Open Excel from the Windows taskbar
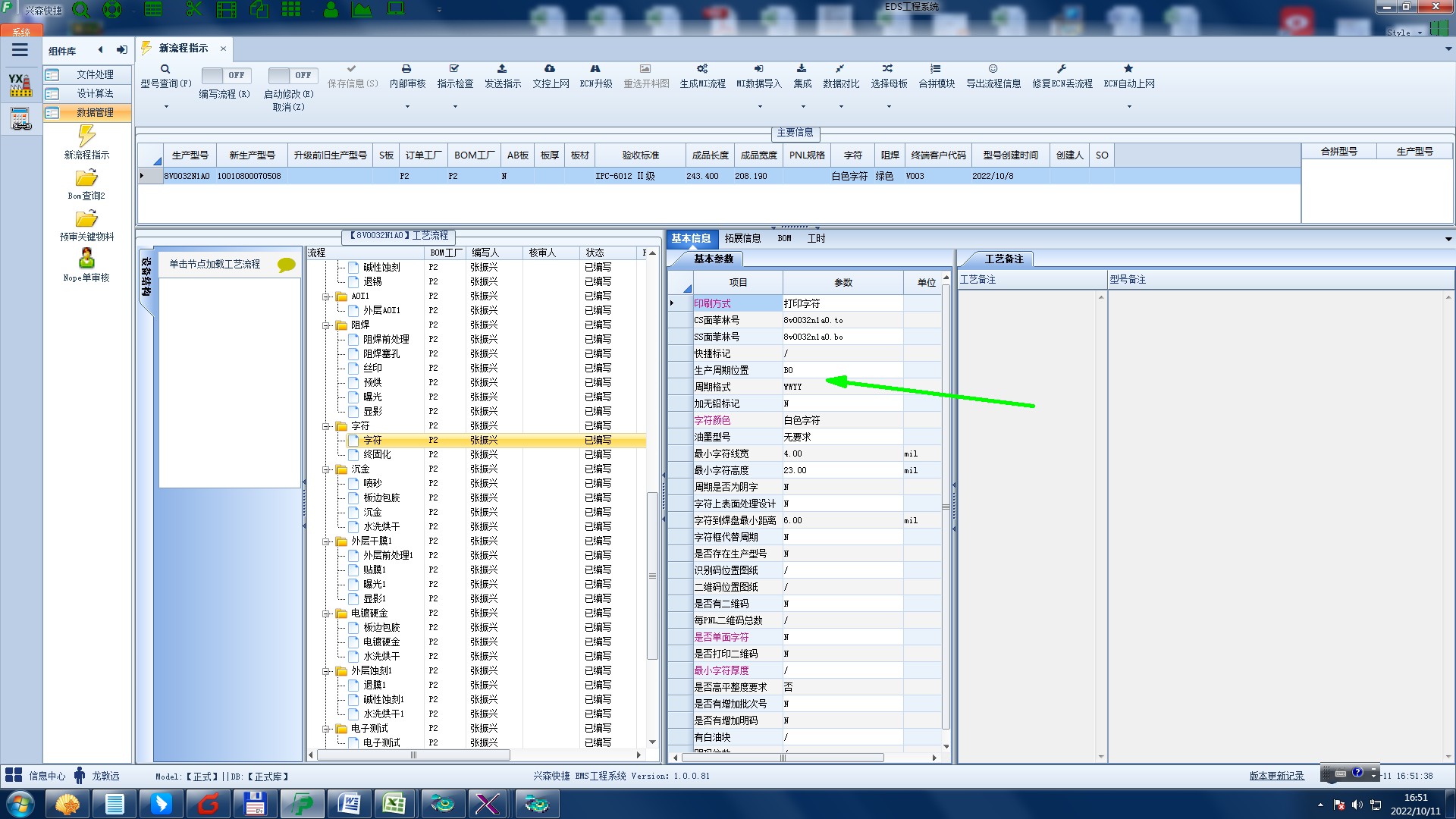The height and width of the screenshot is (819, 1456). pyautogui.click(x=394, y=804)
